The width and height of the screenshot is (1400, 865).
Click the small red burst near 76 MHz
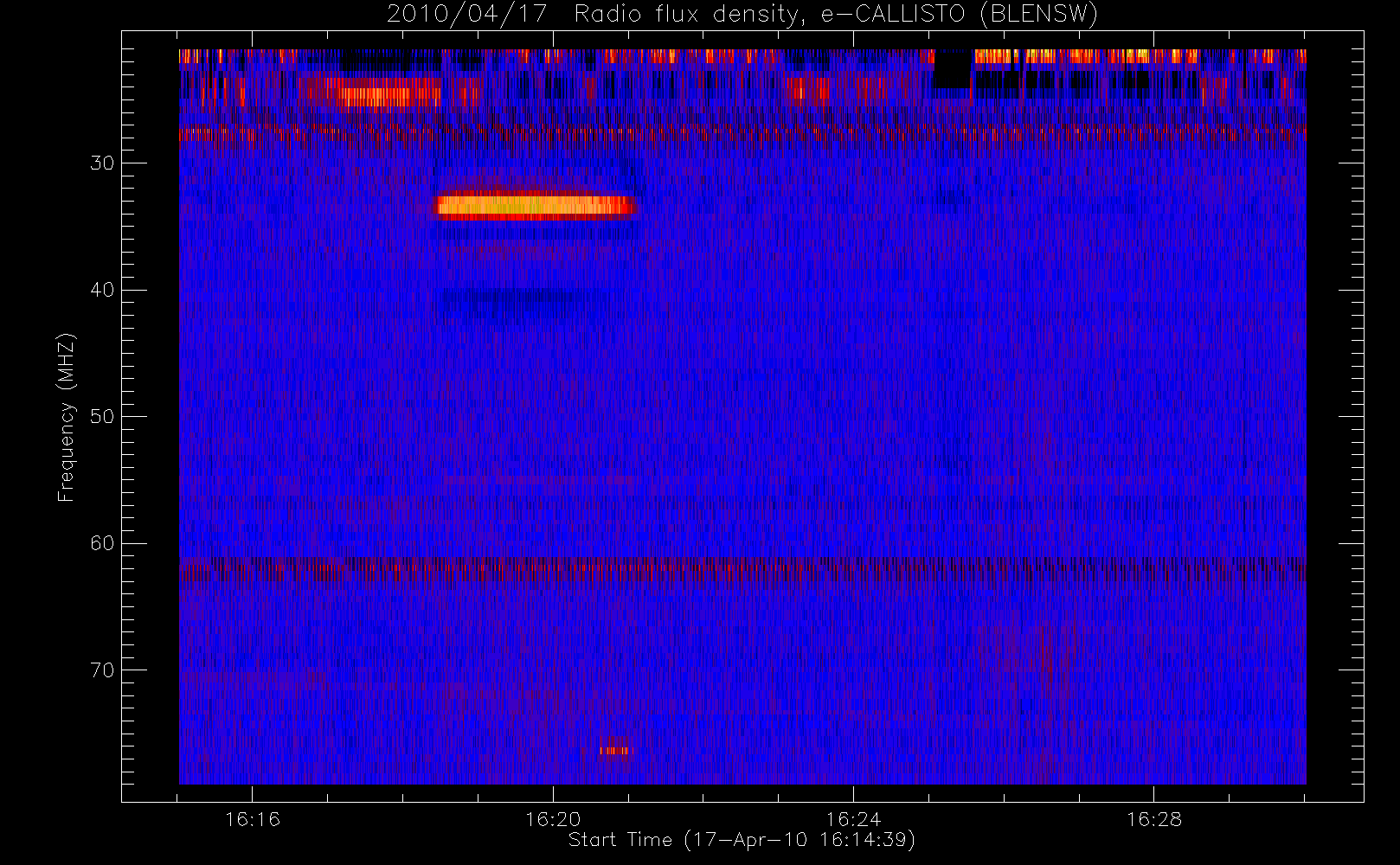click(614, 750)
